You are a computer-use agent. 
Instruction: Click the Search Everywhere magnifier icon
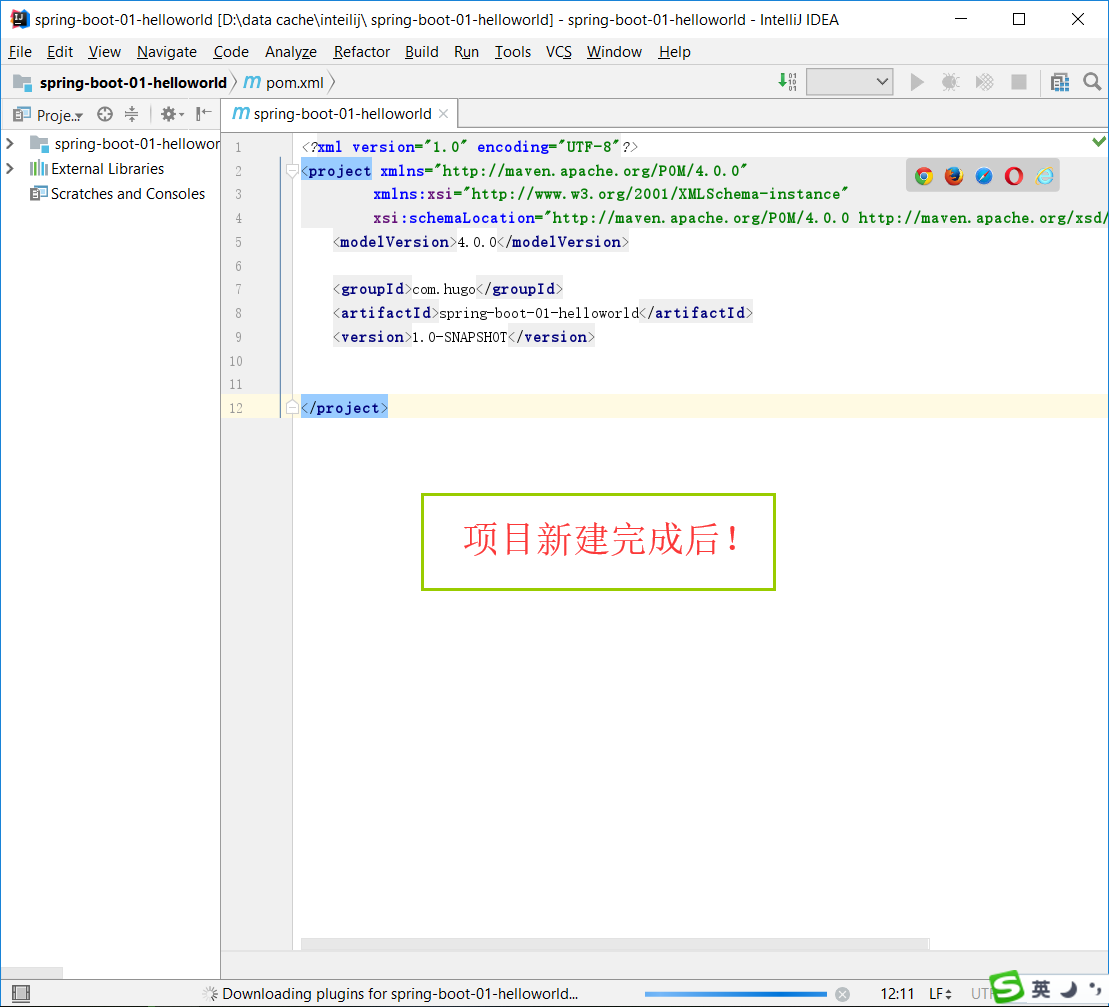(1092, 82)
